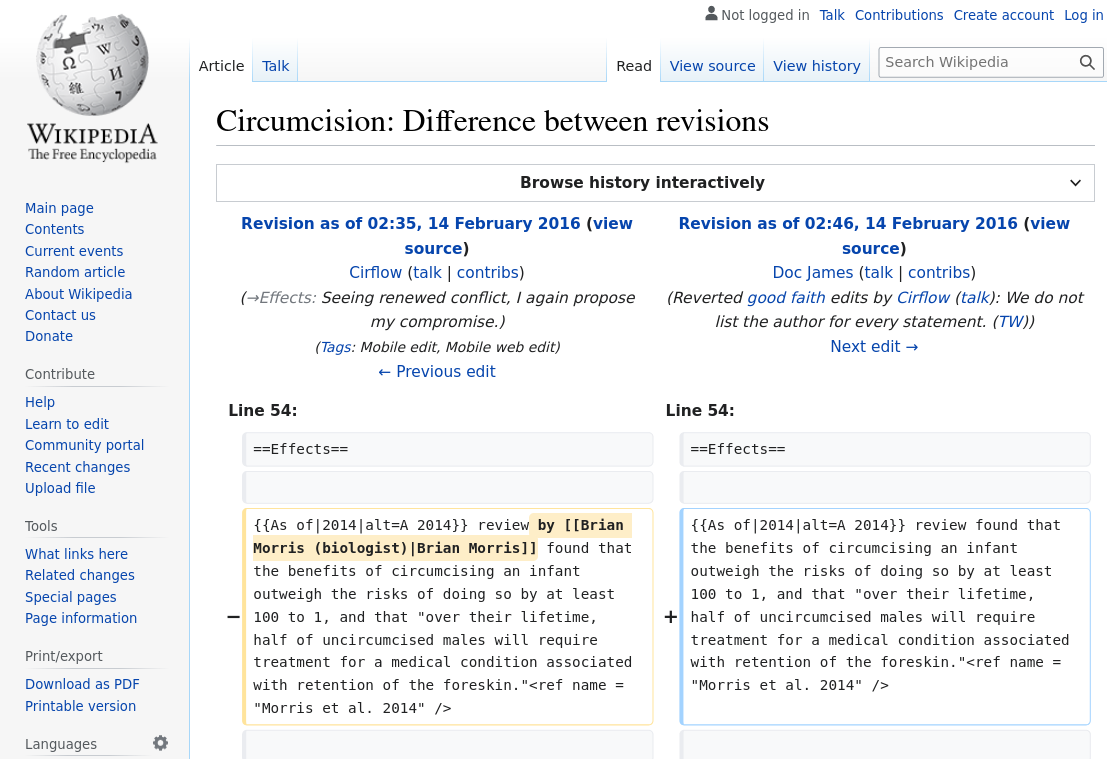The height and width of the screenshot is (759, 1107).
Task: Click Create account link
Action: (1003, 15)
